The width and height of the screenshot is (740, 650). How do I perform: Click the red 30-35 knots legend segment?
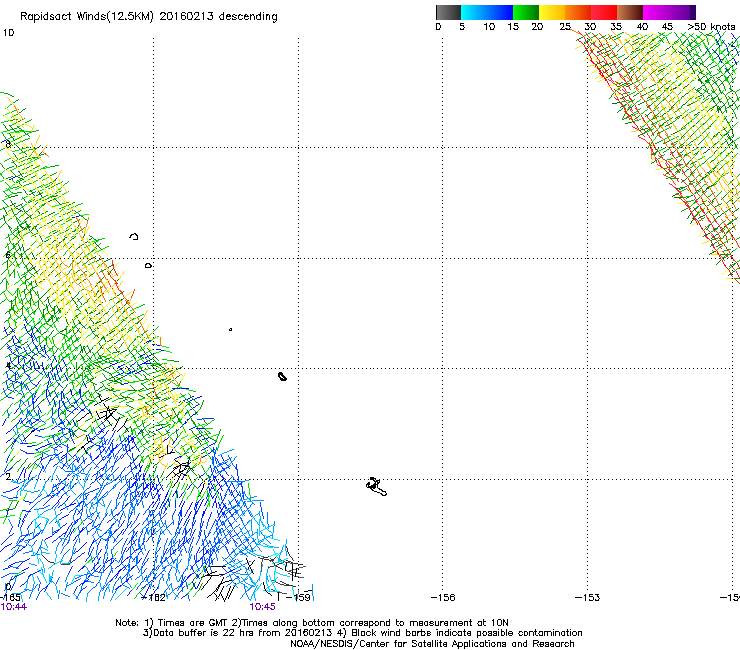pos(604,12)
